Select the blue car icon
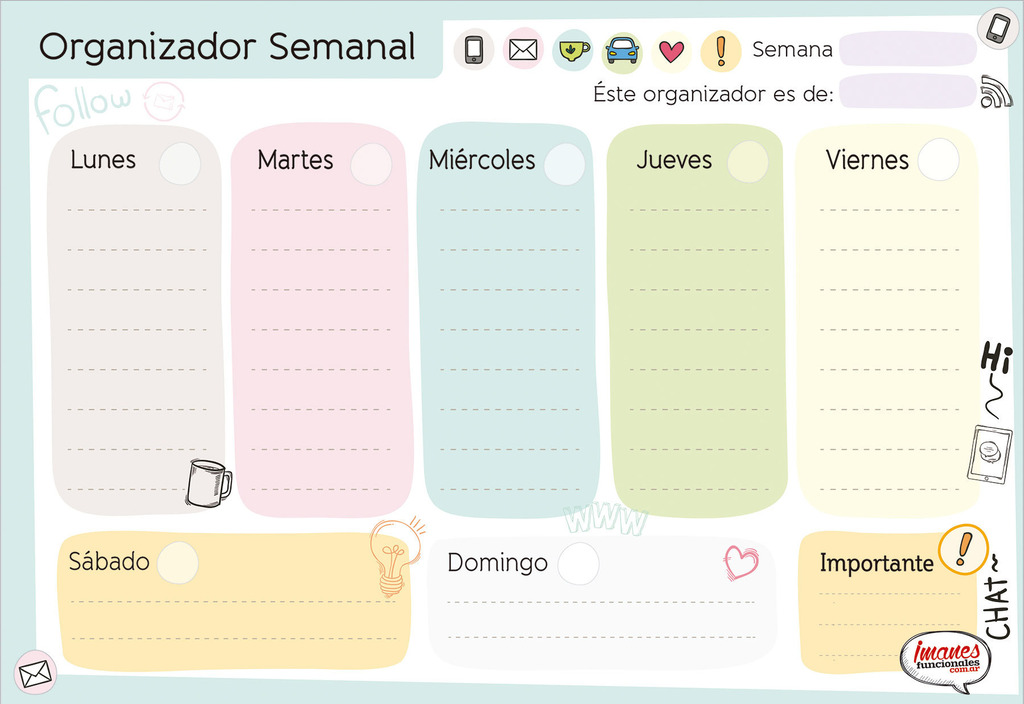 pos(622,51)
